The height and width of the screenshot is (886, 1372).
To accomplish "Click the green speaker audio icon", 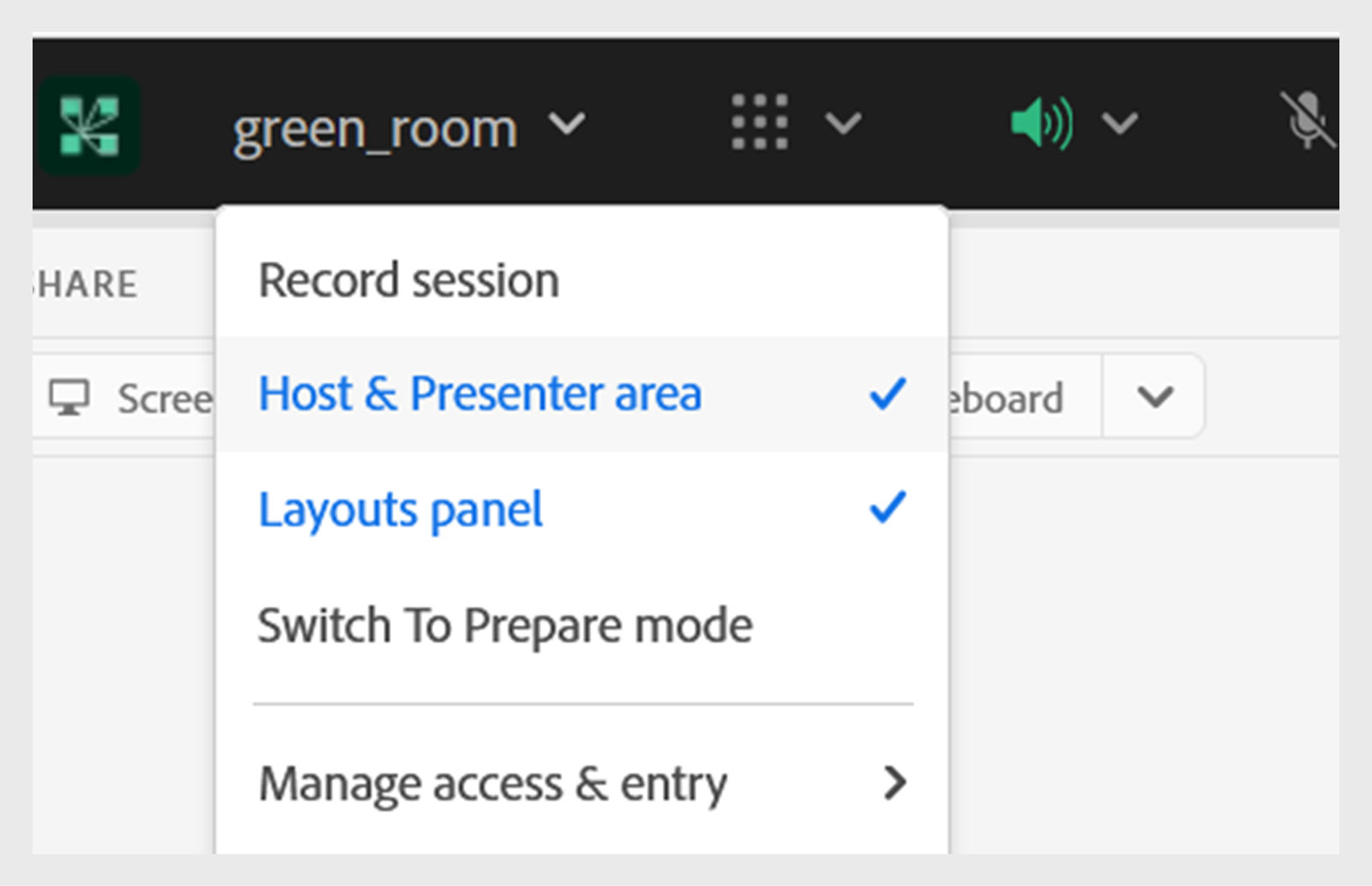I will 1041,124.
